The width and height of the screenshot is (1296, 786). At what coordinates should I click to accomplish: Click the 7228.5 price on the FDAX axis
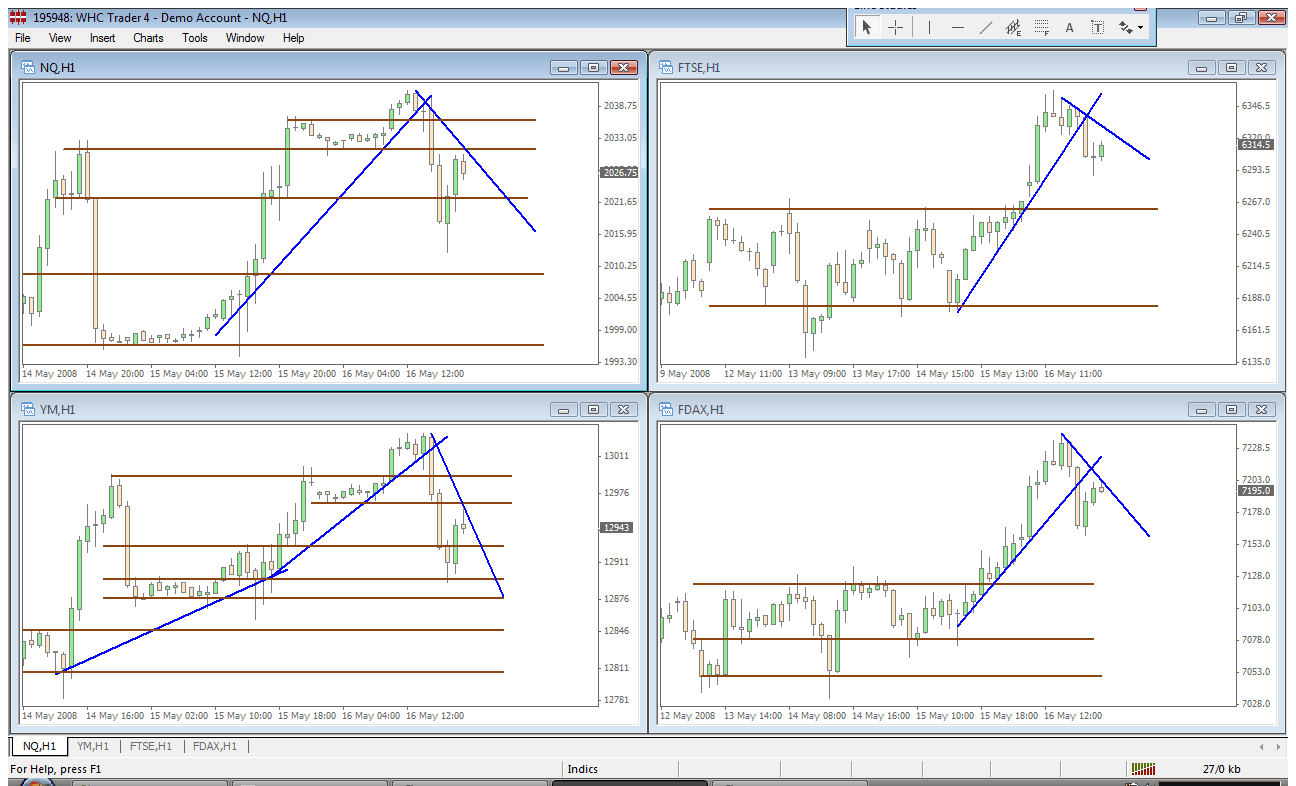(1256, 448)
